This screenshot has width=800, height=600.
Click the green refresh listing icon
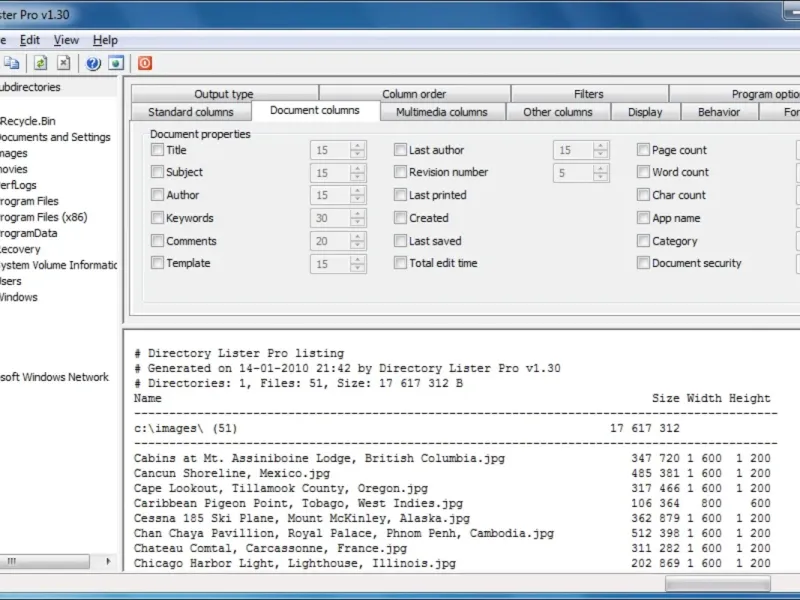pyautogui.click(x=40, y=63)
